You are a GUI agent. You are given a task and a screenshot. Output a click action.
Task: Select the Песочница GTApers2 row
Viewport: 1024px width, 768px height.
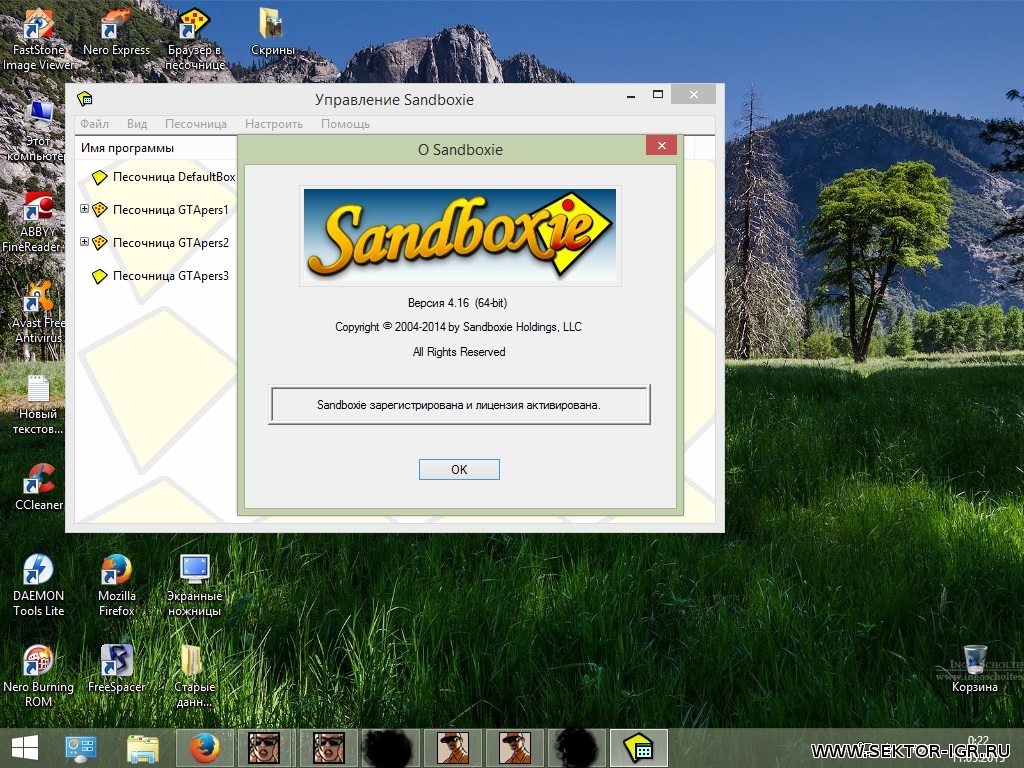click(161, 243)
